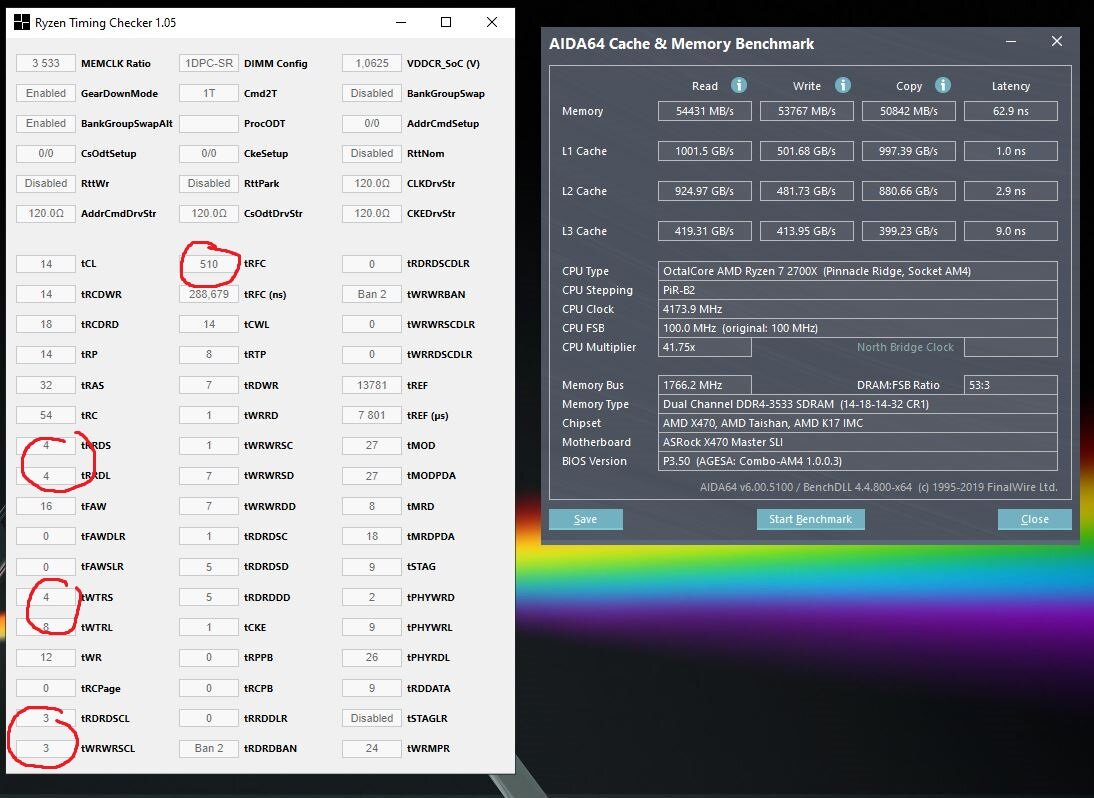The image size is (1094, 798).
Task: Click the tRC value 54
Action: pos(46,414)
